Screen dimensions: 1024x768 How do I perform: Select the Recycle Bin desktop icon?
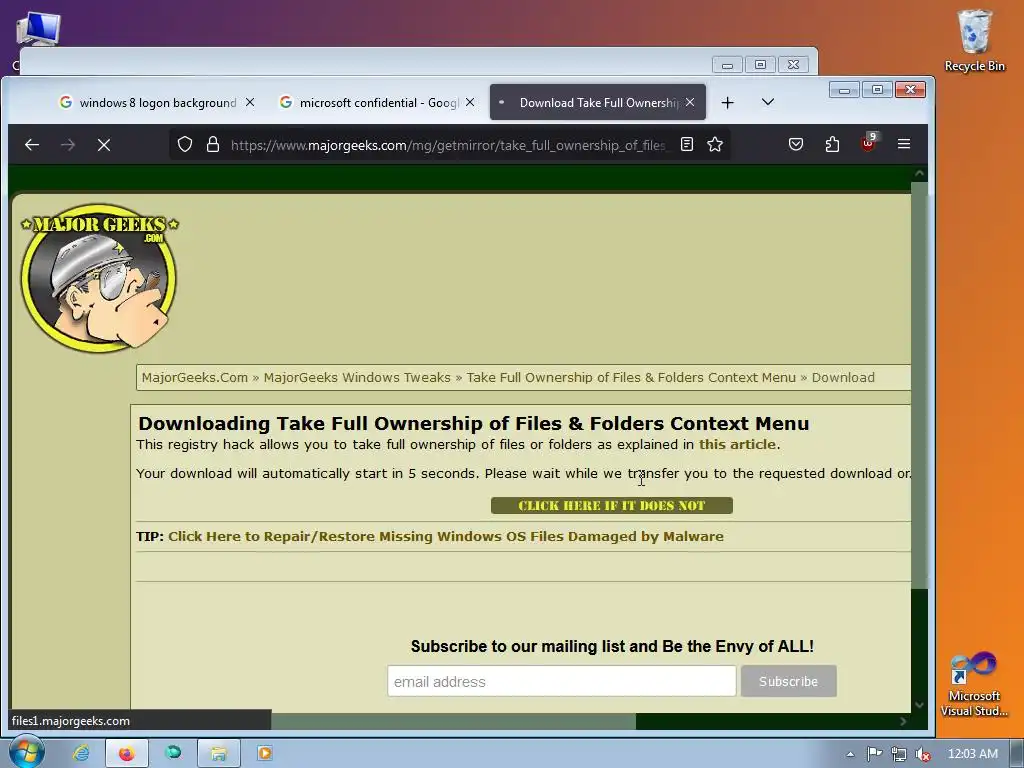click(x=974, y=40)
